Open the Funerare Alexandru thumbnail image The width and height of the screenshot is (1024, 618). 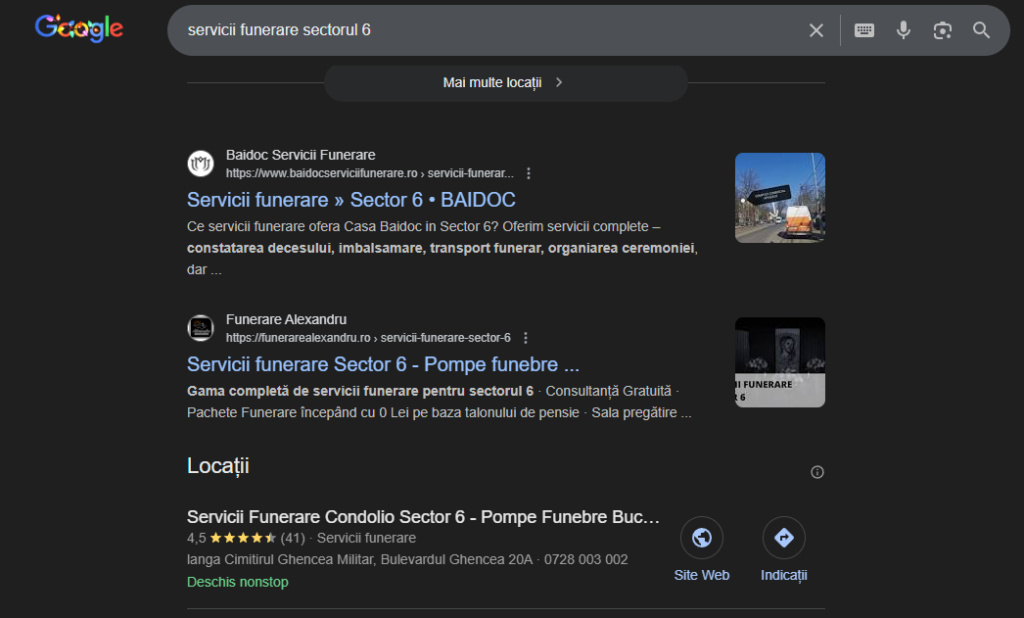point(780,362)
